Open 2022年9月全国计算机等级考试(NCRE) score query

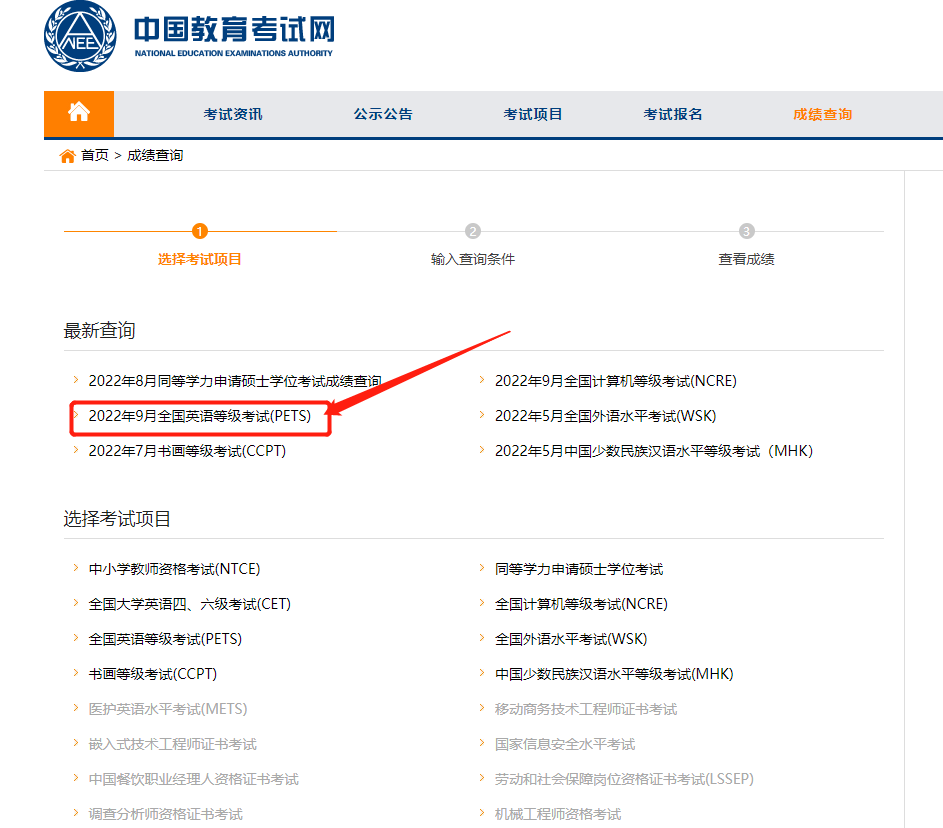click(x=615, y=381)
